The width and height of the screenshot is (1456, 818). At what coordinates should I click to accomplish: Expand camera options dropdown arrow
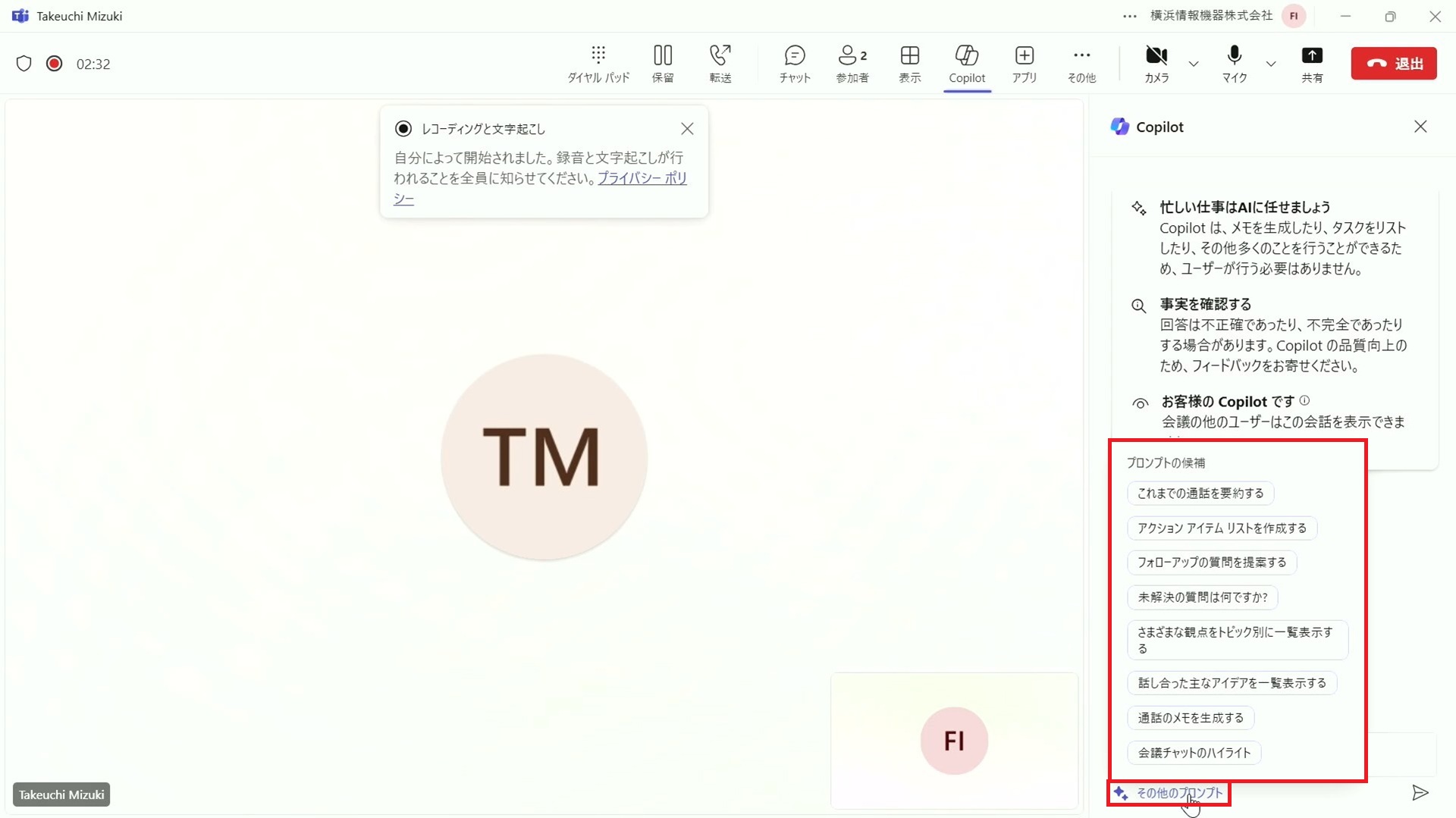(x=1194, y=64)
